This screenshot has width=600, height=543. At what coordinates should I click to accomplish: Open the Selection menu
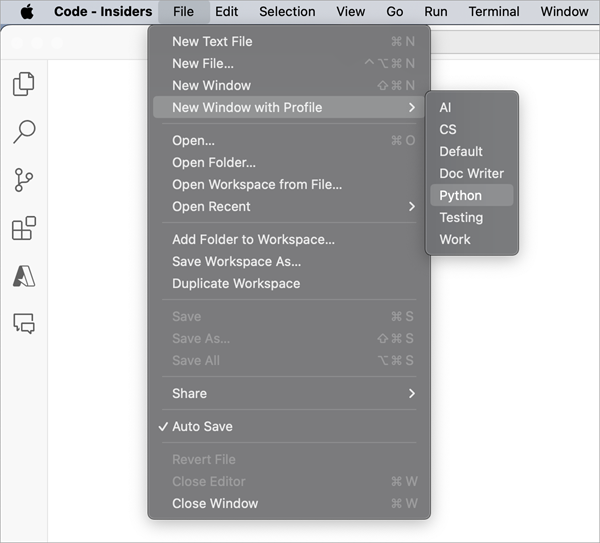287,12
